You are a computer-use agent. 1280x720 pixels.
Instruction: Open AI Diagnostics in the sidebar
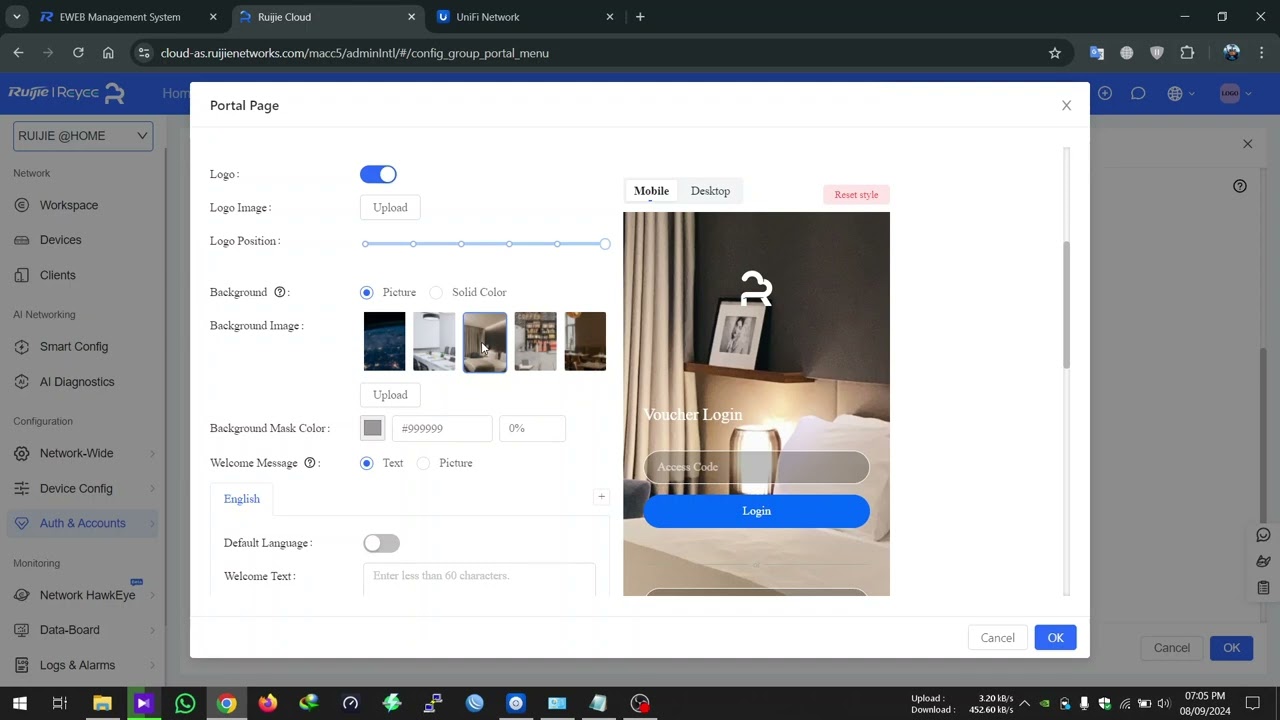coord(77,382)
